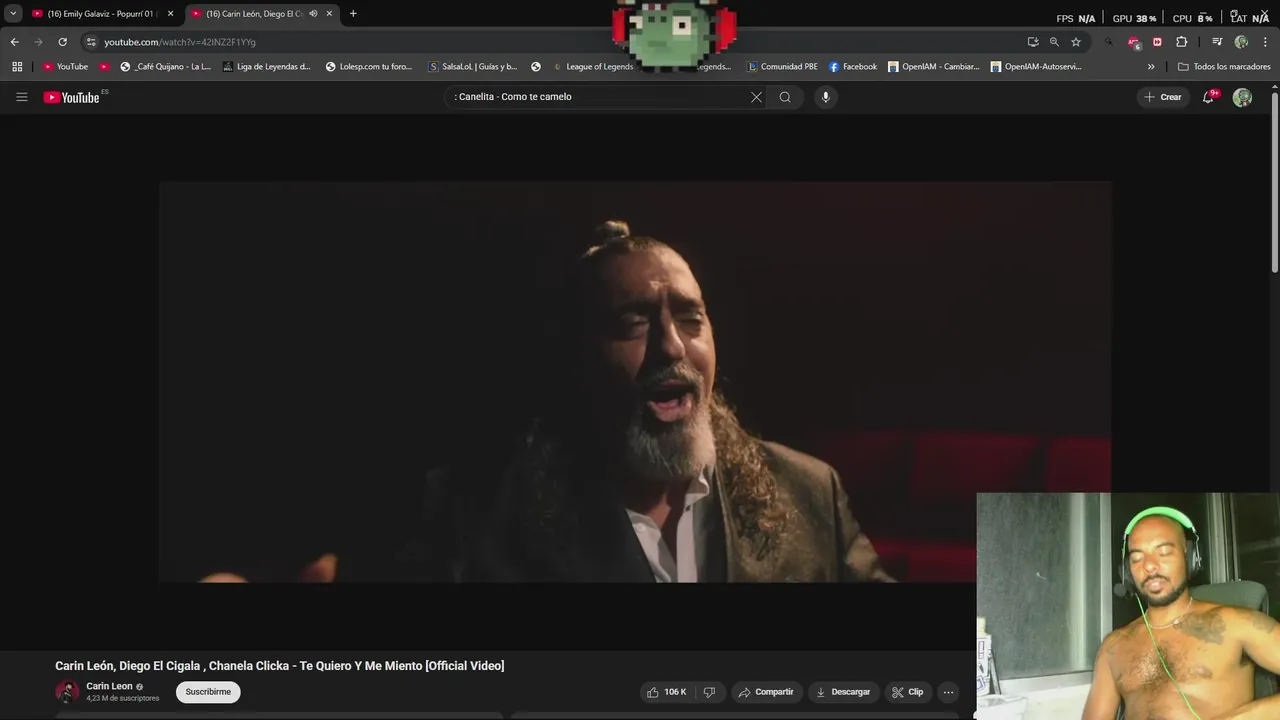This screenshot has width=1280, height=720.
Task: Open the Todos los marcadores folder
Action: (1224, 67)
